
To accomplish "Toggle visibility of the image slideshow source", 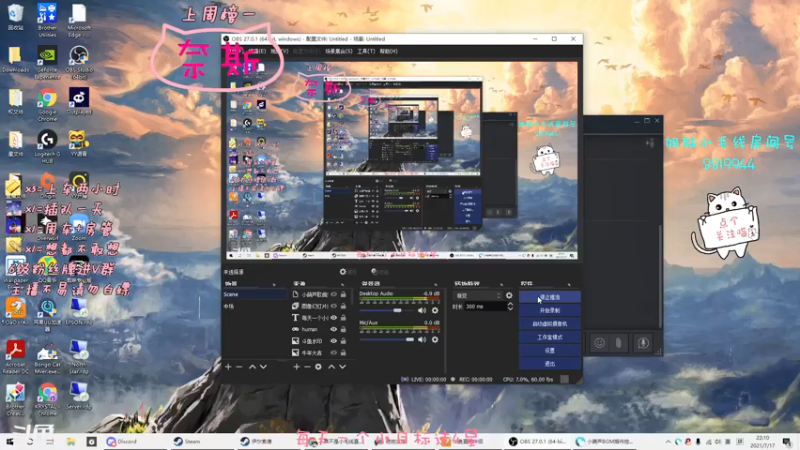I will tap(334, 306).
